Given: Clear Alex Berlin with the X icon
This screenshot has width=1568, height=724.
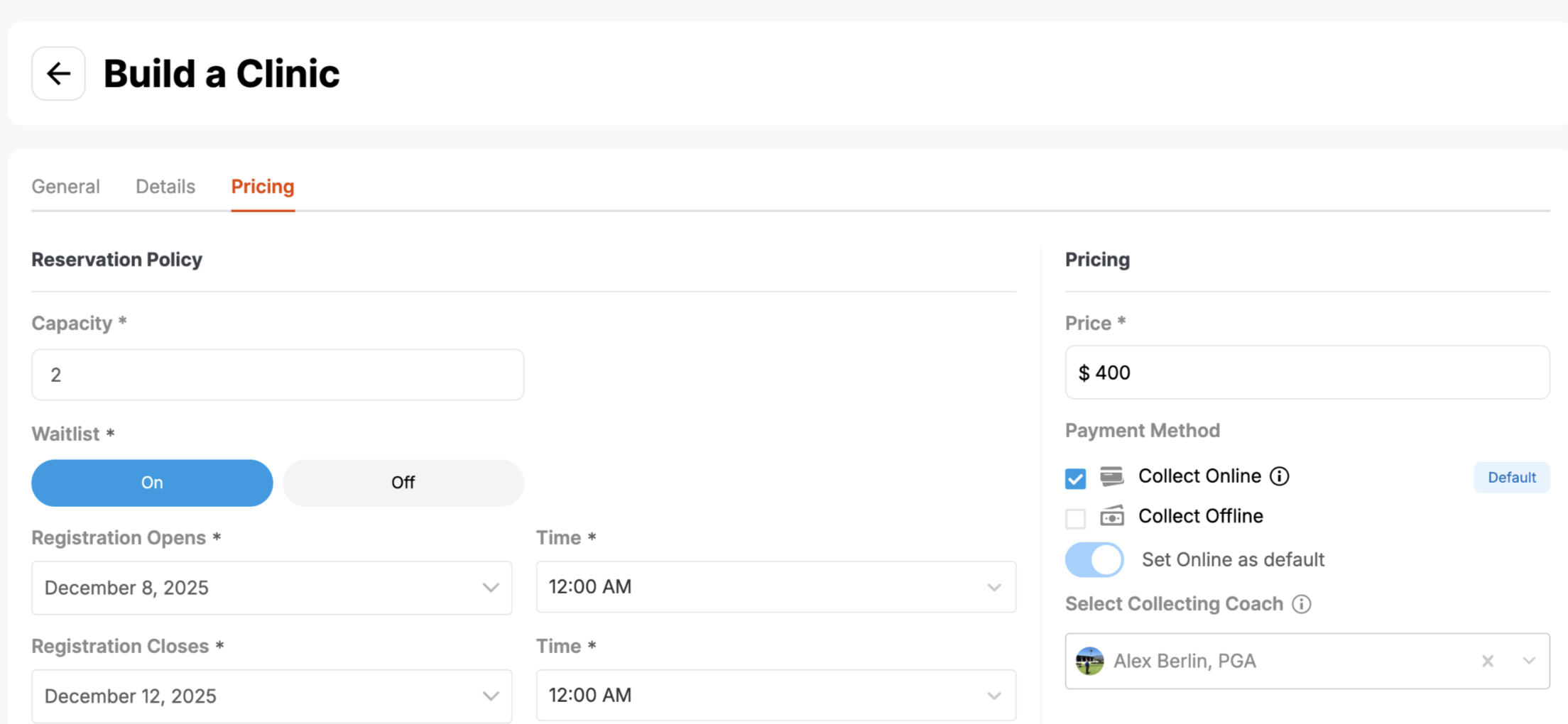Looking at the screenshot, I should (1488, 661).
